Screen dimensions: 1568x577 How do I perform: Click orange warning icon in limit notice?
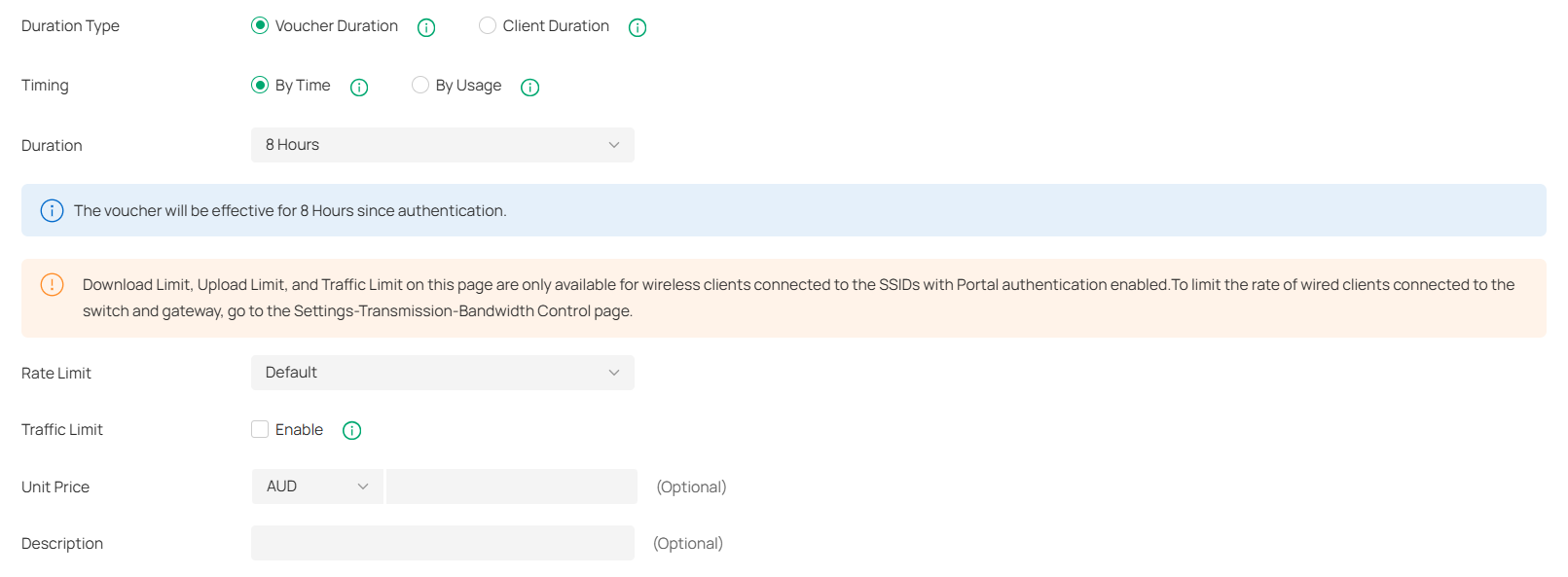coord(52,285)
